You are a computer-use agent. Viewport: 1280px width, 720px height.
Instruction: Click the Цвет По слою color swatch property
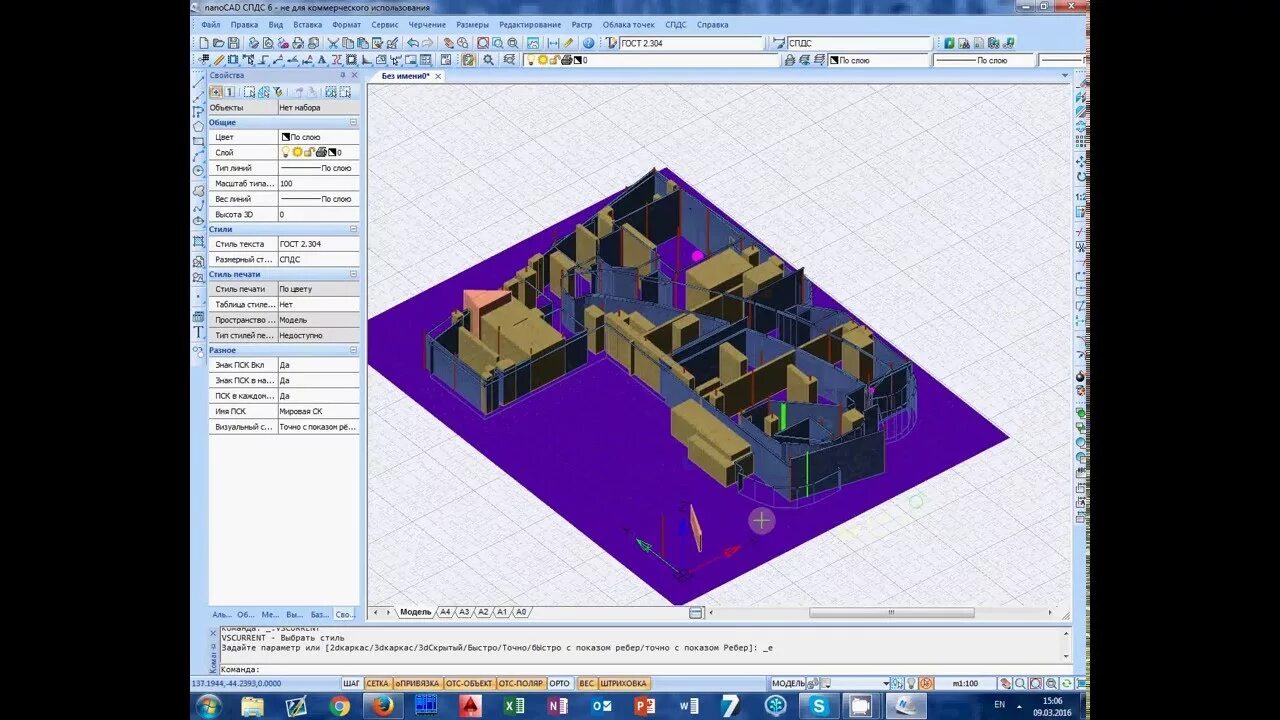pos(284,137)
